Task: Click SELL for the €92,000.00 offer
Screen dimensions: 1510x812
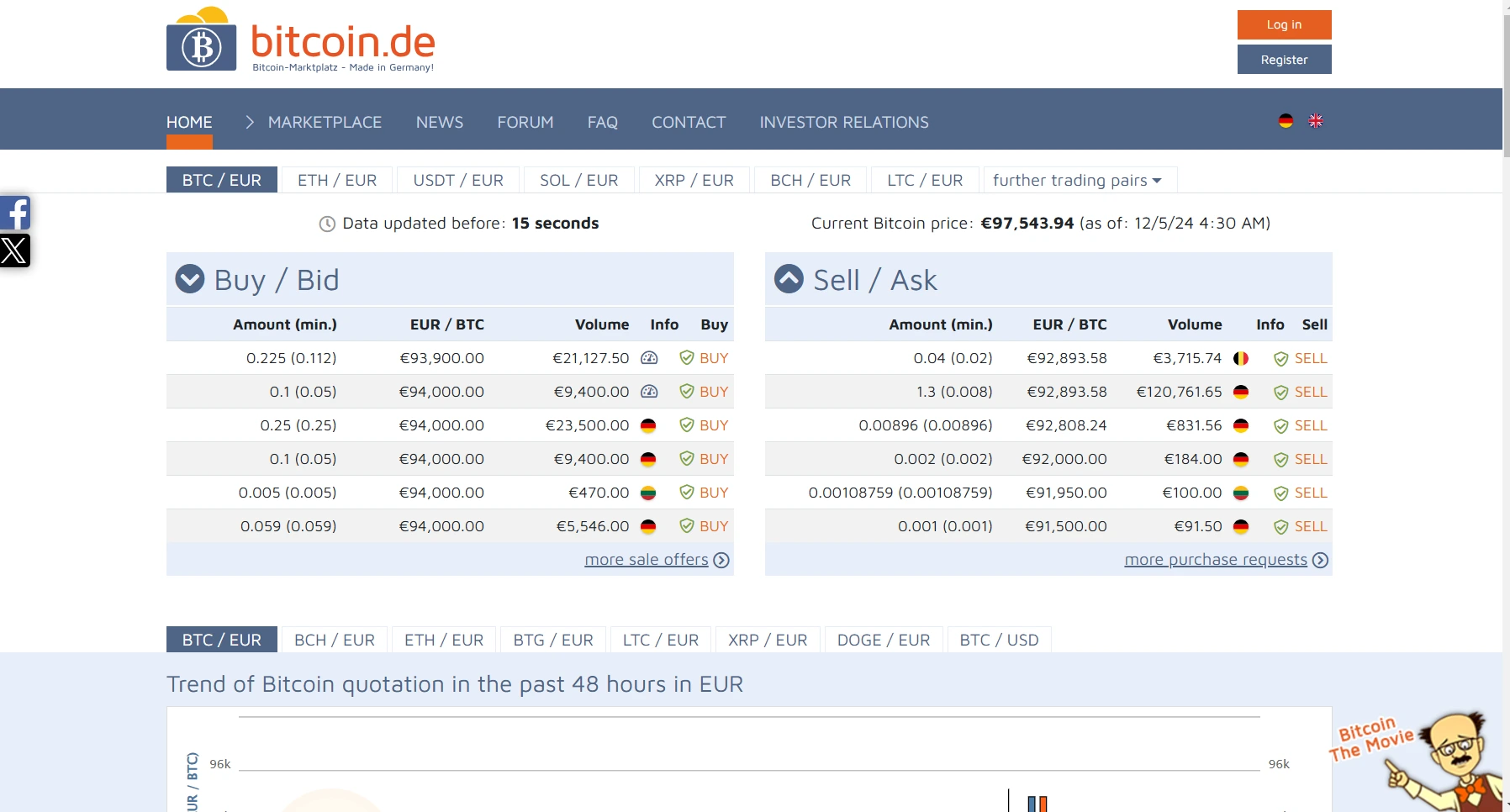Action: 1310,459
